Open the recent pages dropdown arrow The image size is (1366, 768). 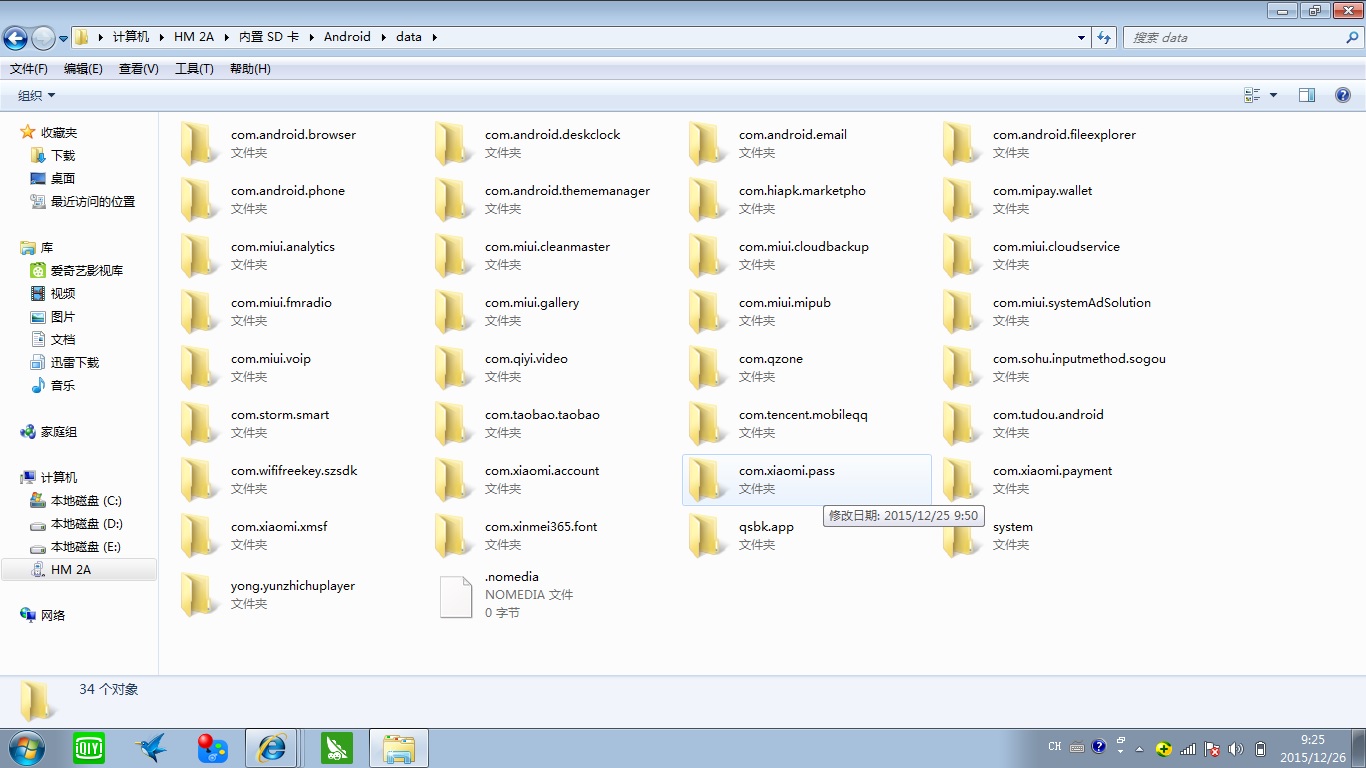[x=63, y=38]
